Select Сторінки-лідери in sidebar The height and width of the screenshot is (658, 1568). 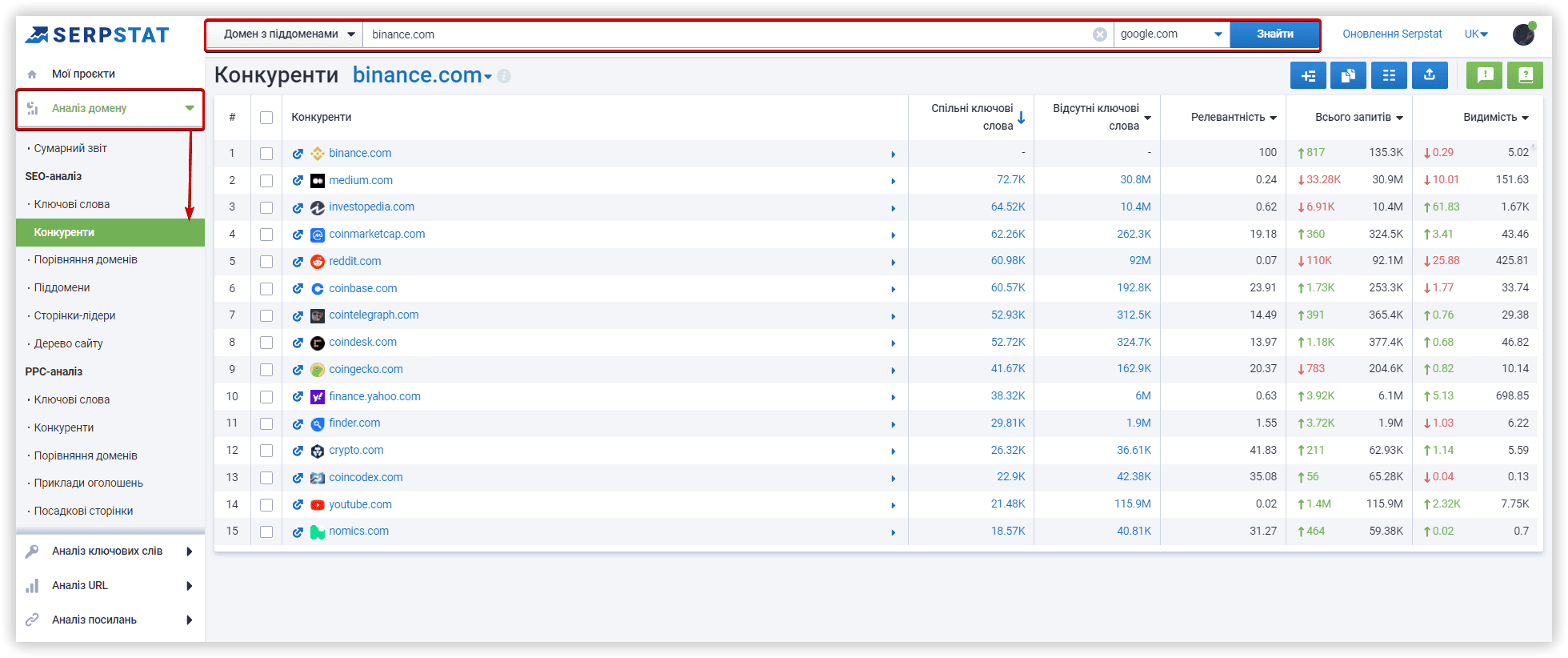tap(74, 315)
